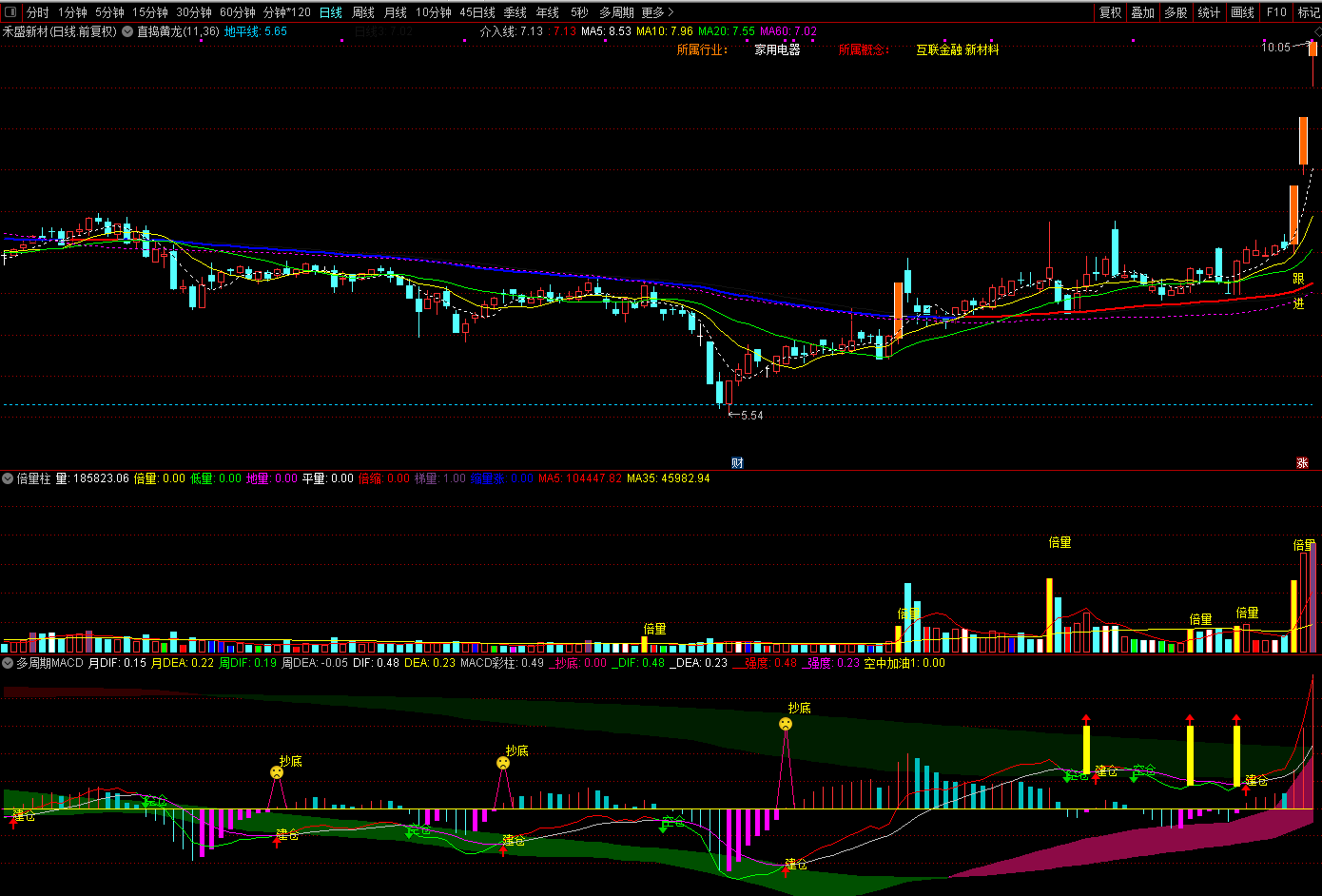
Task: Click the 跟 signal label on price chart
Action: pyautogui.click(x=1298, y=279)
